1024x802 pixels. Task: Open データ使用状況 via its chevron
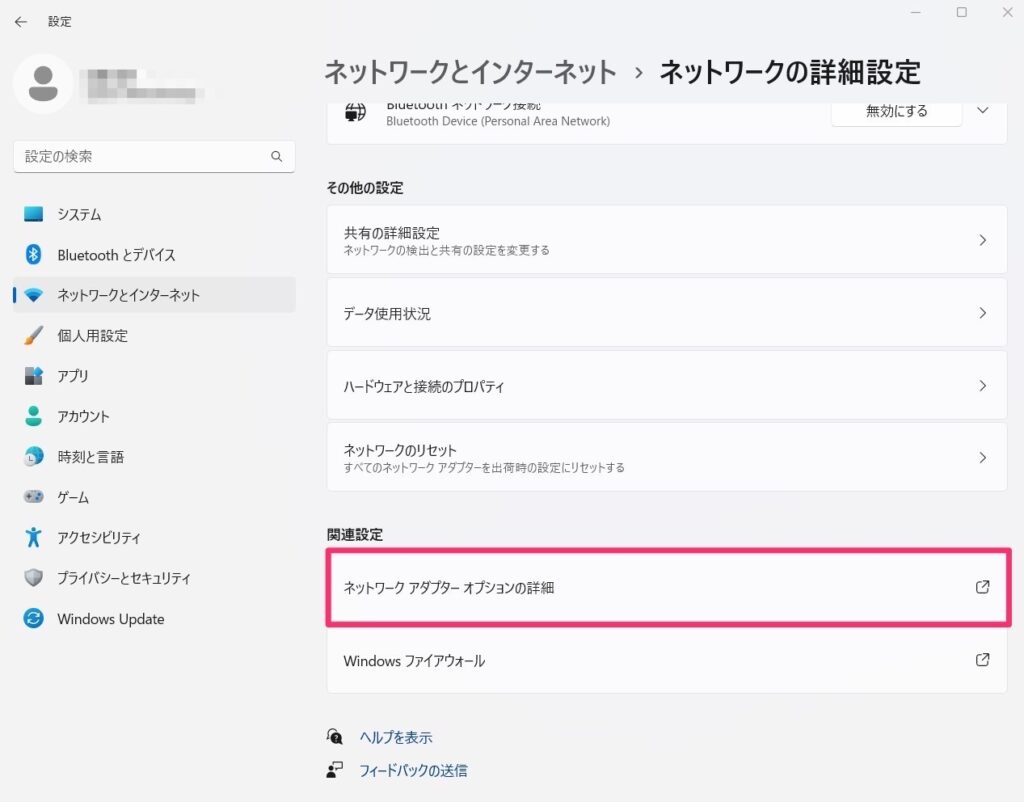point(982,313)
